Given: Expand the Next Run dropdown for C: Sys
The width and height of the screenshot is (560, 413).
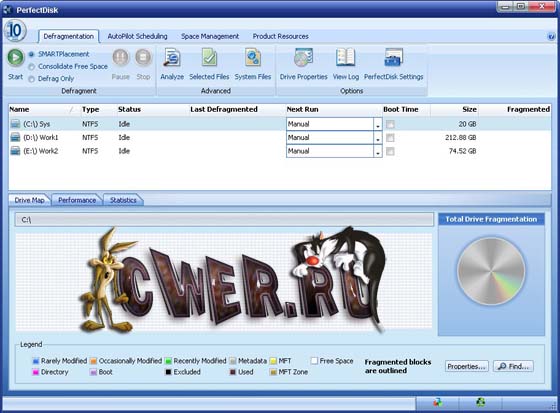Looking at the screenshot, I should point(378,124).
